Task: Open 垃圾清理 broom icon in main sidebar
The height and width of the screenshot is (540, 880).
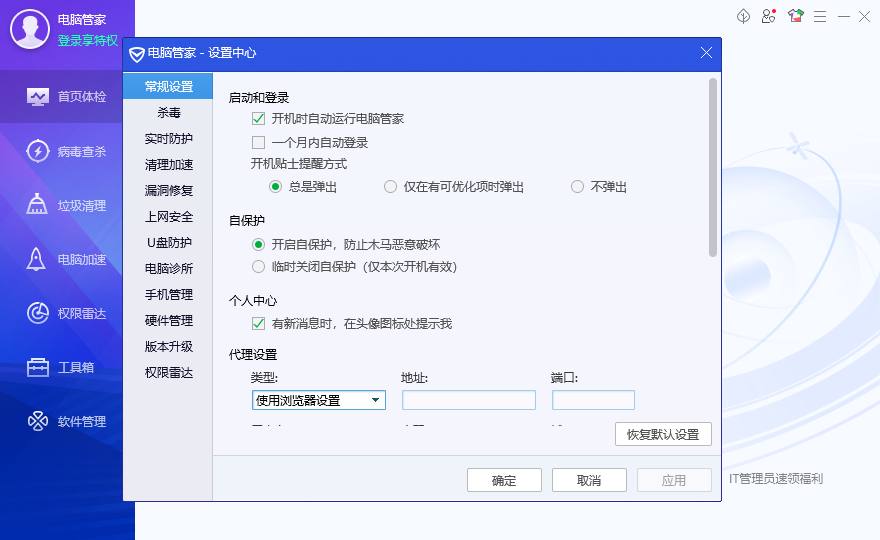Action: [37, 205]
